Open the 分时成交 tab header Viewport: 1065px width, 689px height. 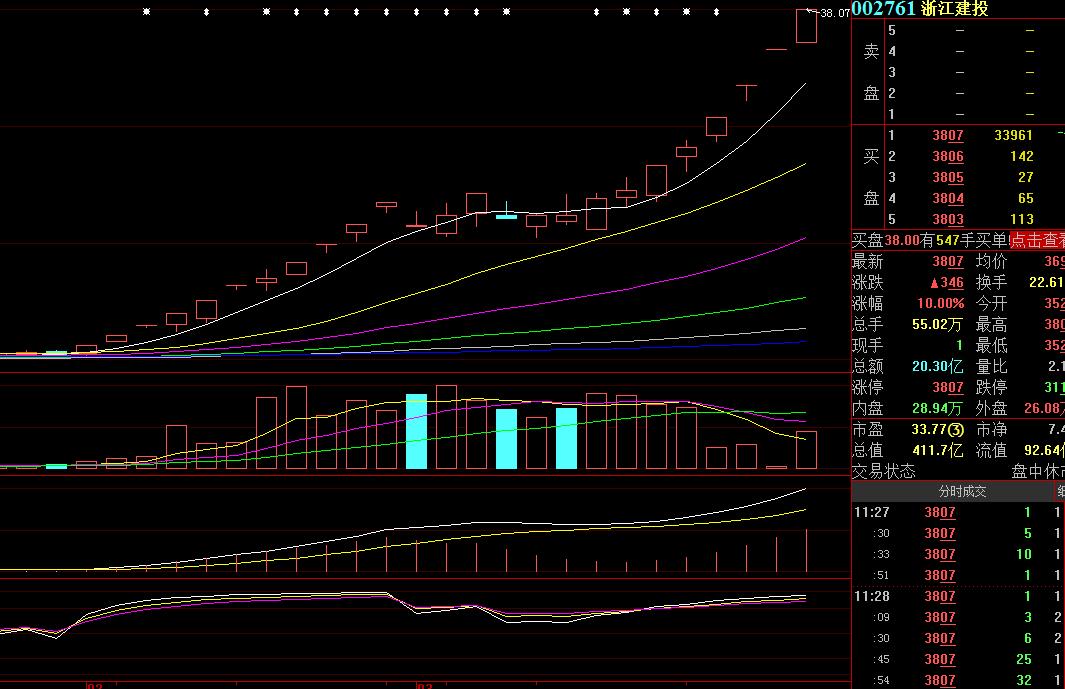point(961,491)
